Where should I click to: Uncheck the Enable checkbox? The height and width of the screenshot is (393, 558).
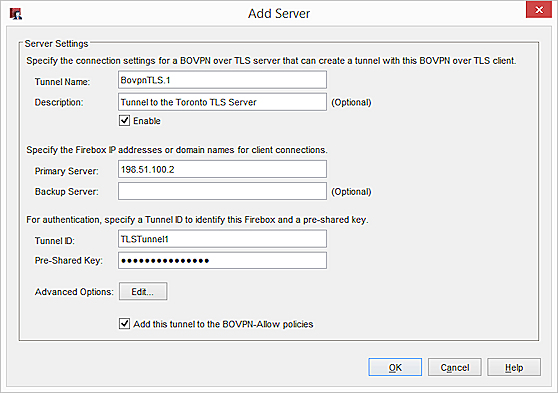124,121
